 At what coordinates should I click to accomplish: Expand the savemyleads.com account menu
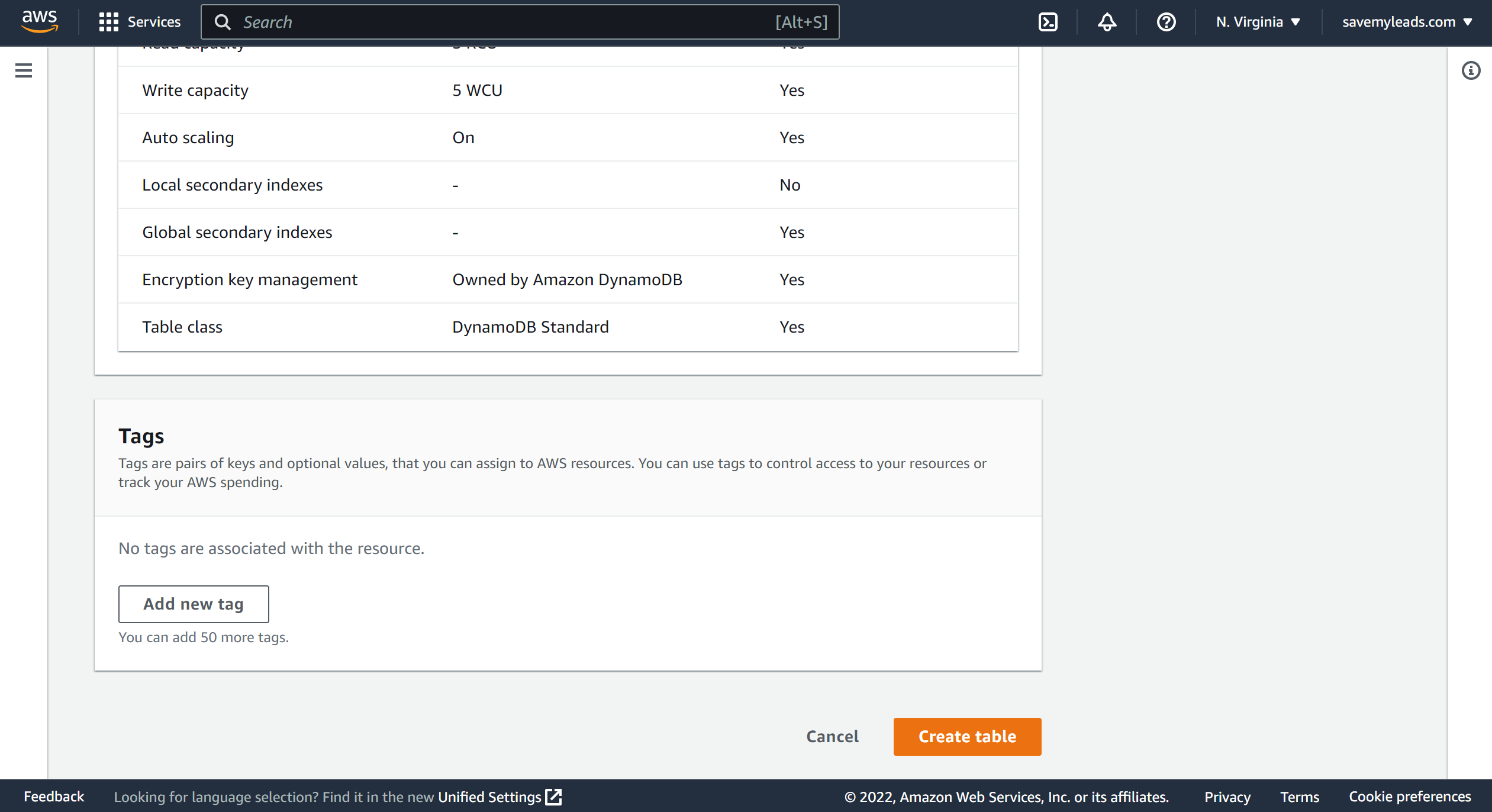click(x=1407, y=22)
